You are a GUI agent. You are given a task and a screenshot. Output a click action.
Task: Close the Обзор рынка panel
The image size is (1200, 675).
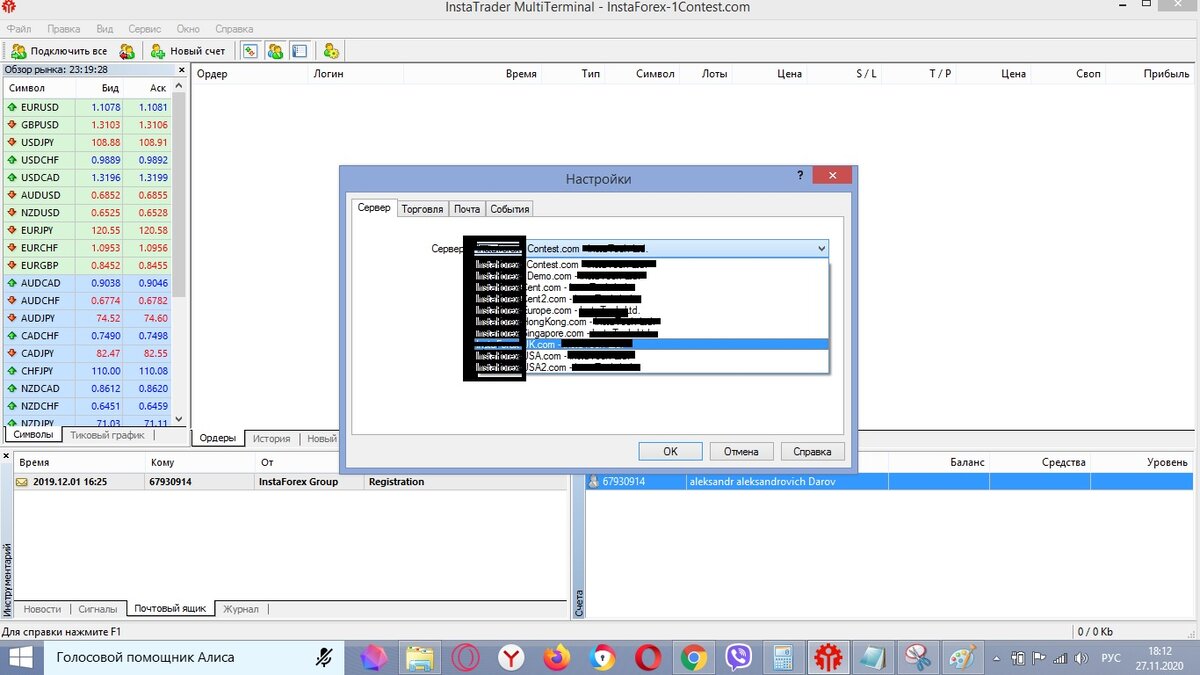181,70
